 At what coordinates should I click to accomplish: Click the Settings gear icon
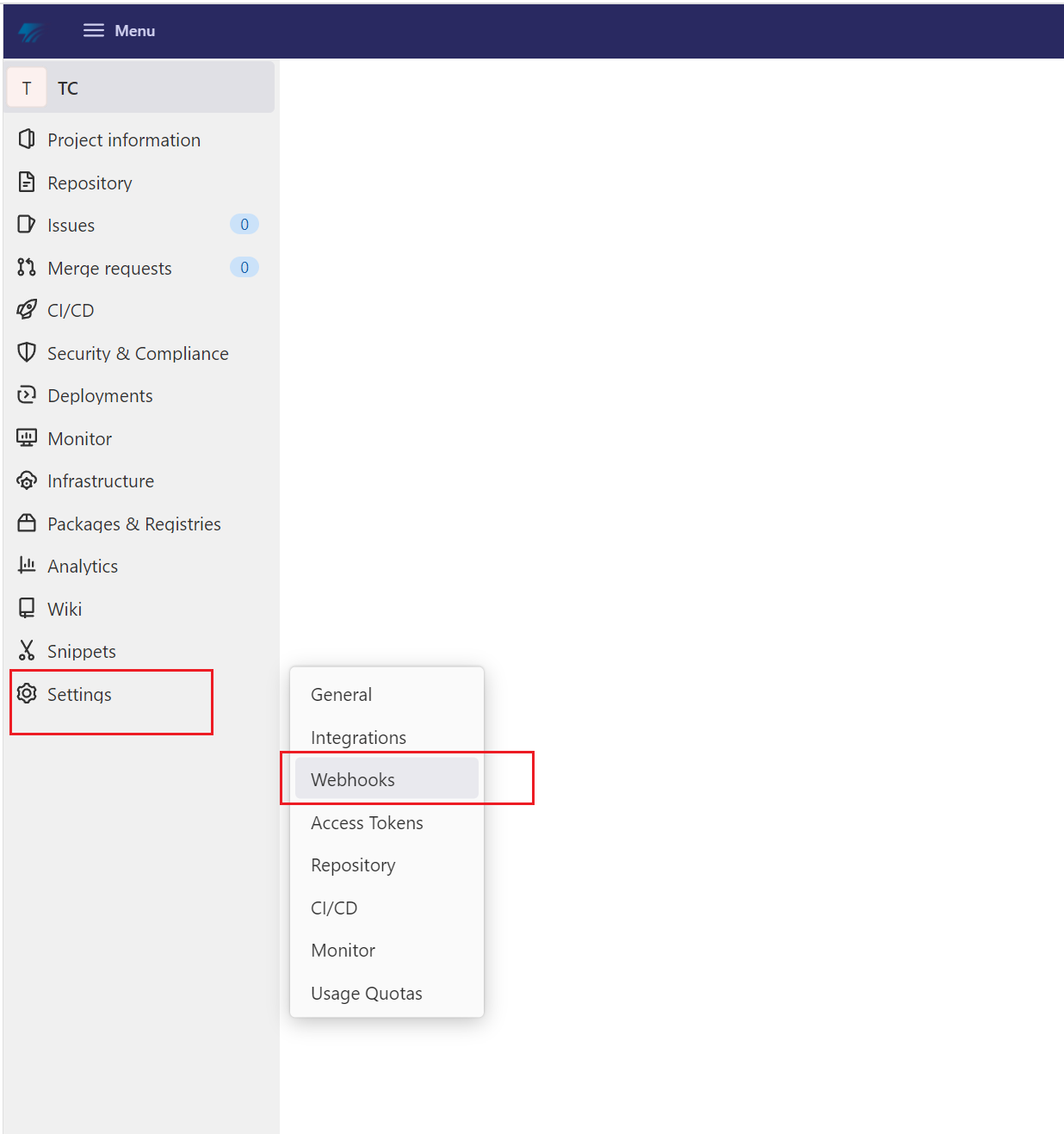(x=27, y=694)
